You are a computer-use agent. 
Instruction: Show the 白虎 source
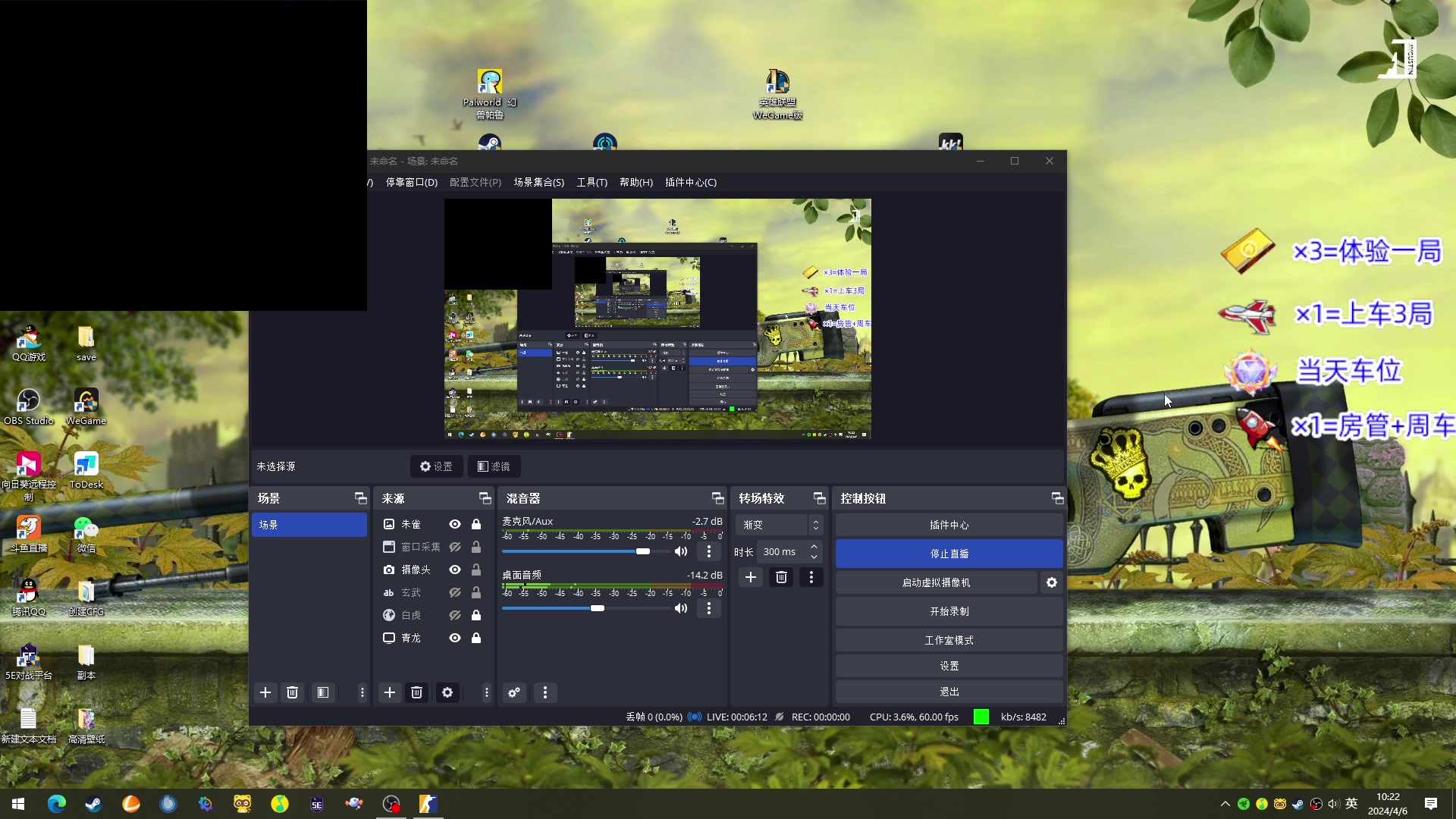click(455, 615)
